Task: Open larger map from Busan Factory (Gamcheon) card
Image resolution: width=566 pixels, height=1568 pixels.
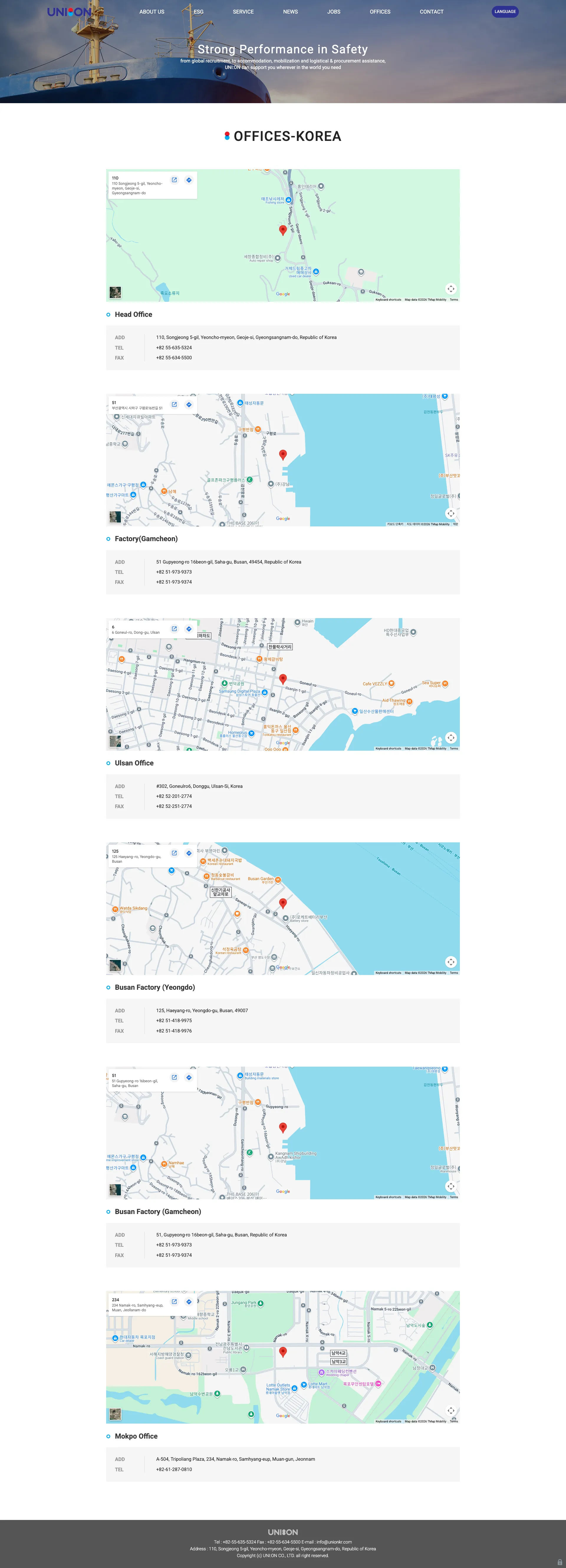Action: (174, 1077)
